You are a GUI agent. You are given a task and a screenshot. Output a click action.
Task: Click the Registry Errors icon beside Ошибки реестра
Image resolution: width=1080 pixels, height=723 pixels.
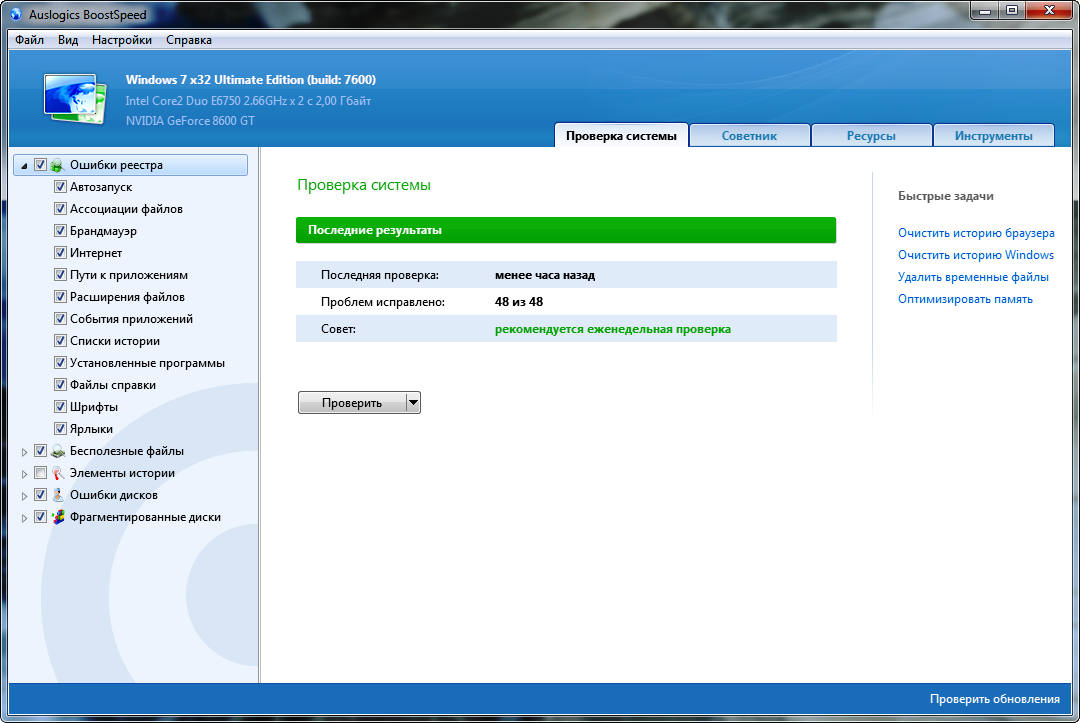tap(57, 165)
